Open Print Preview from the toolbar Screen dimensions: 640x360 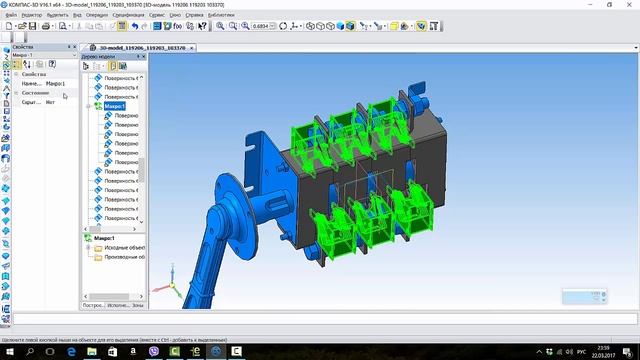62,26
